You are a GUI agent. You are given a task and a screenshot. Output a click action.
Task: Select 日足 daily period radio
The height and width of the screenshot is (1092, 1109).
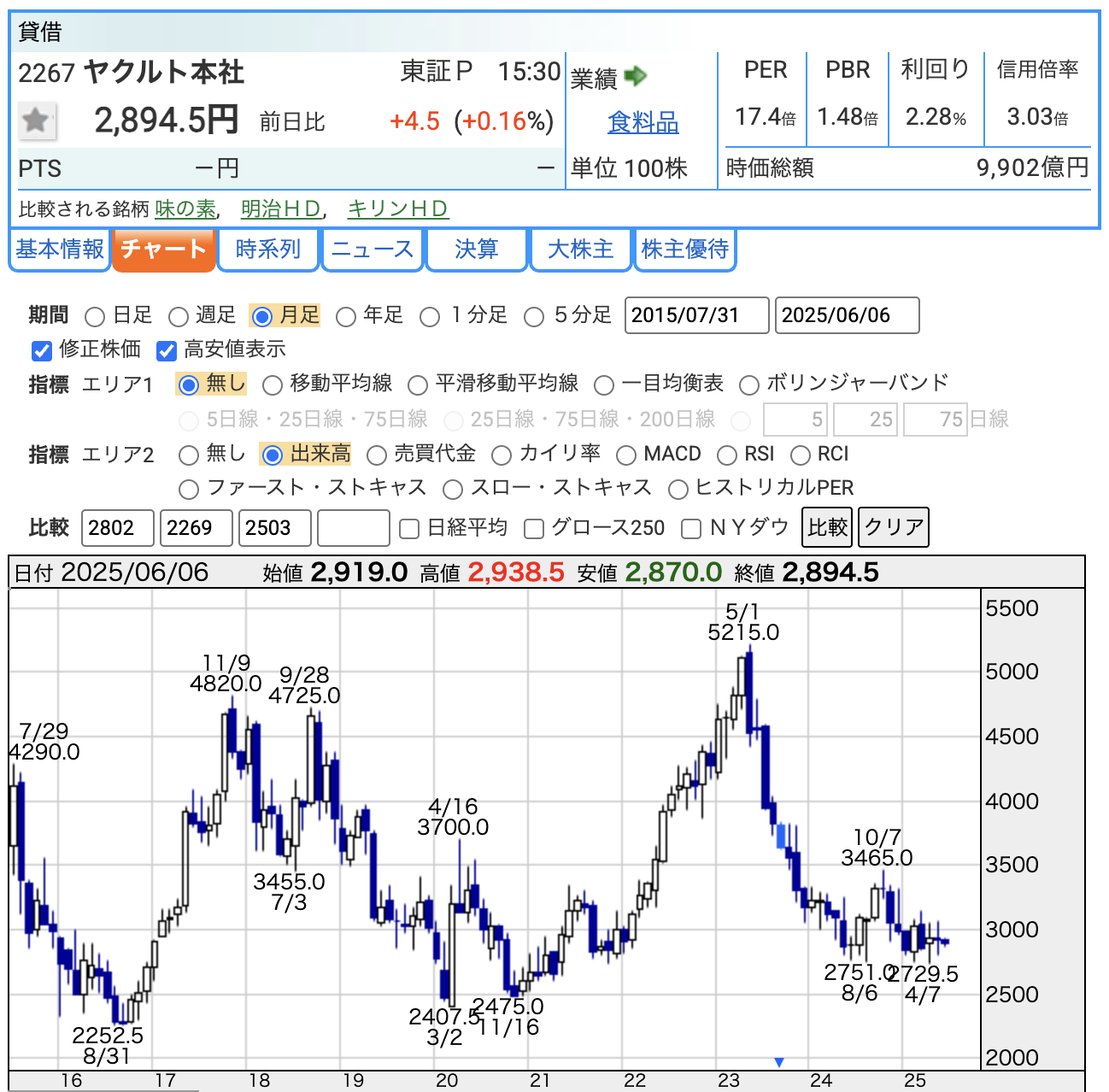point(95,317)
